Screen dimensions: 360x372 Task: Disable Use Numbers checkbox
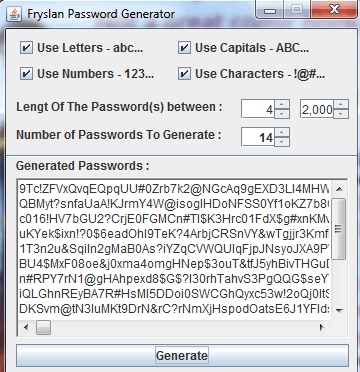click(x=26, y=74)
